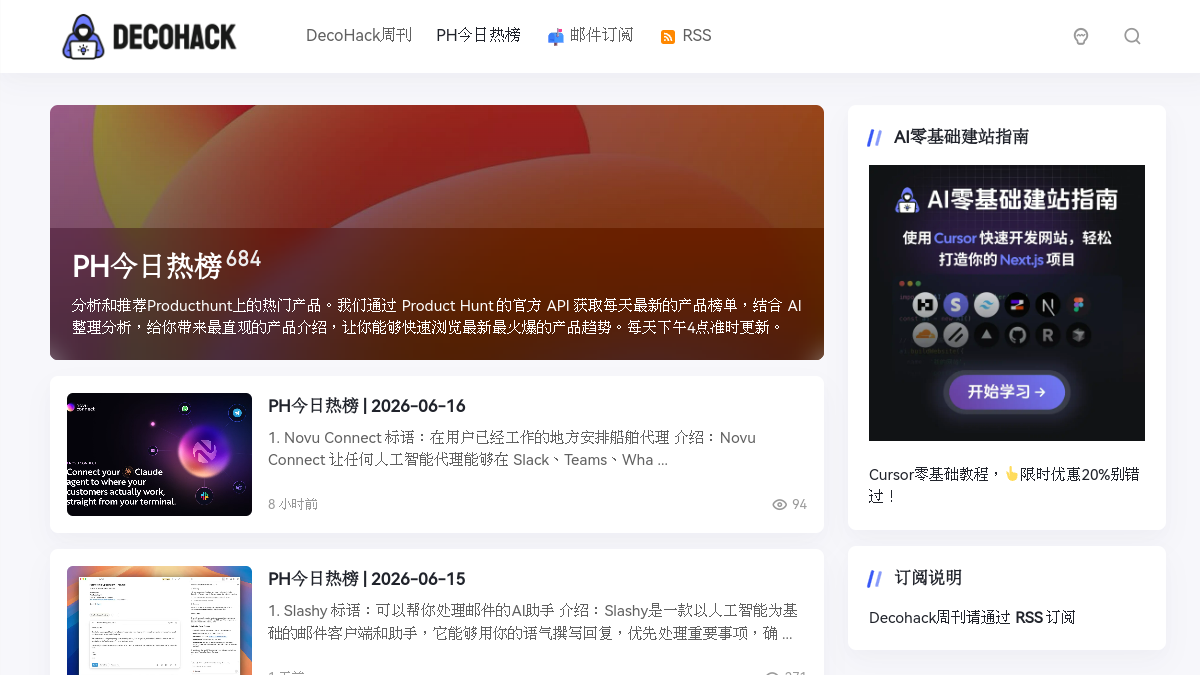This screenshot has width=1200, height=675.
Task: Open the PH今日热榜 | 2026-06-16 article title
Action: pyautogui.click(x=367, y=406)
